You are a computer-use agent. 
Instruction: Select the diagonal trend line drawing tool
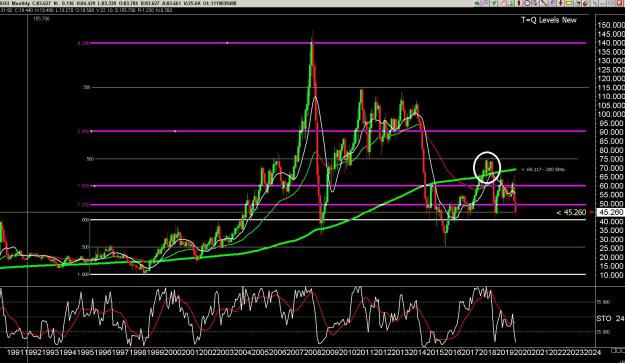(544, 3)
